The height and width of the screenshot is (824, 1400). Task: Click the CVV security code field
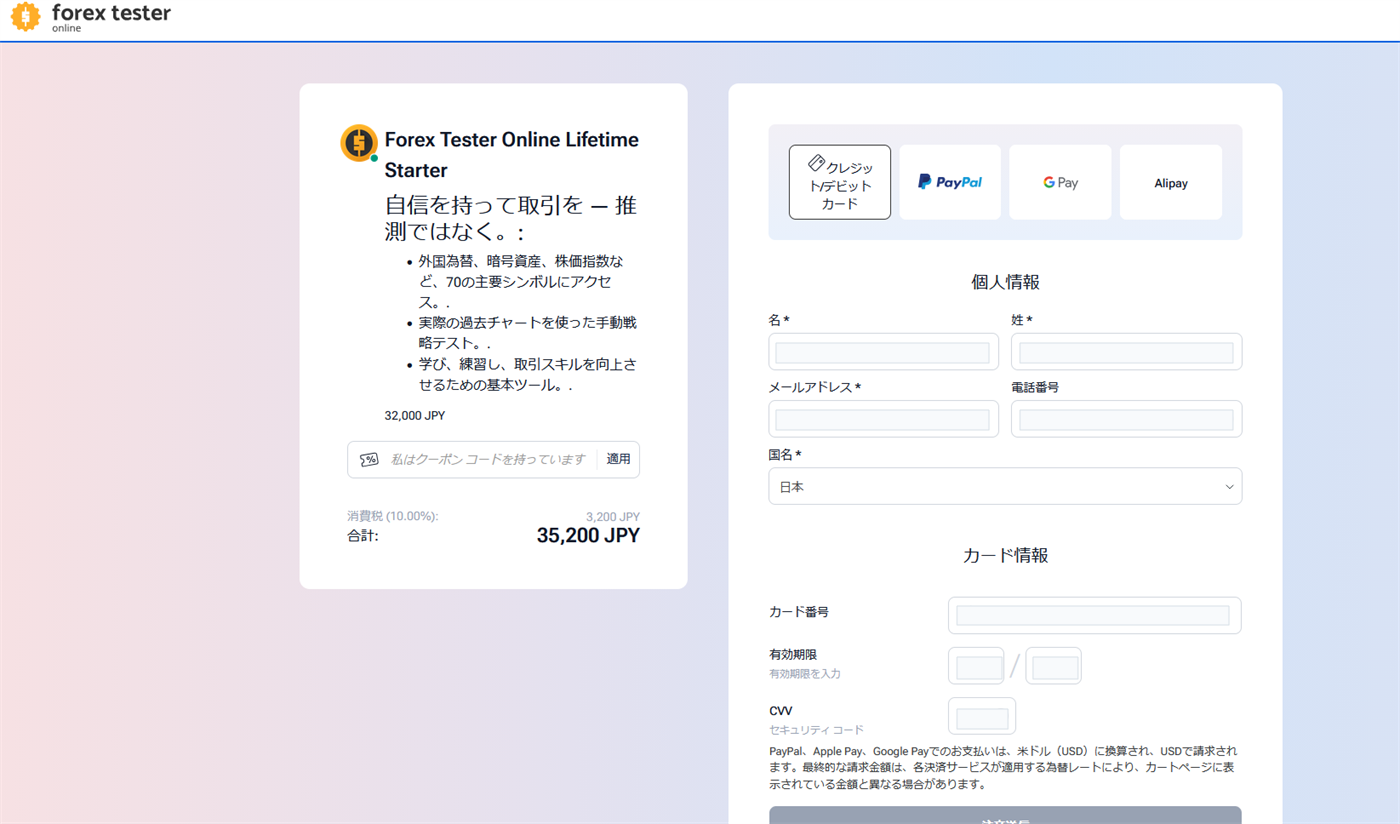[982, 716]
